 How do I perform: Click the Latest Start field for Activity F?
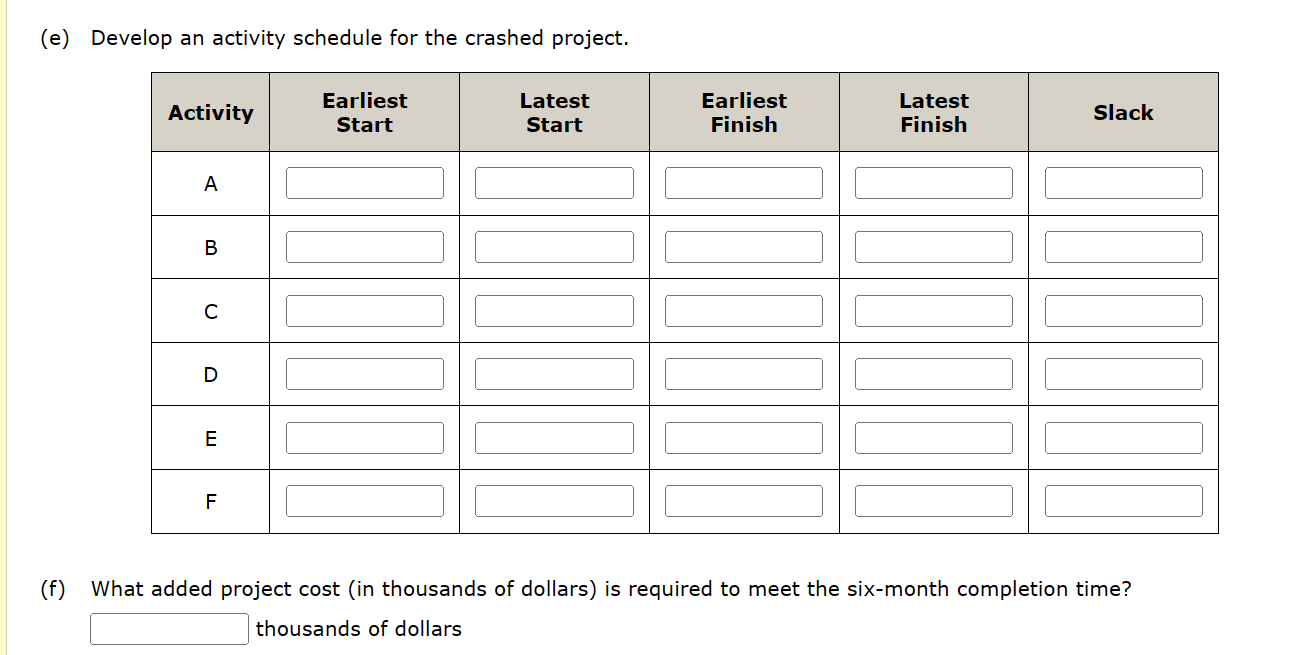(x=554, y=500)
